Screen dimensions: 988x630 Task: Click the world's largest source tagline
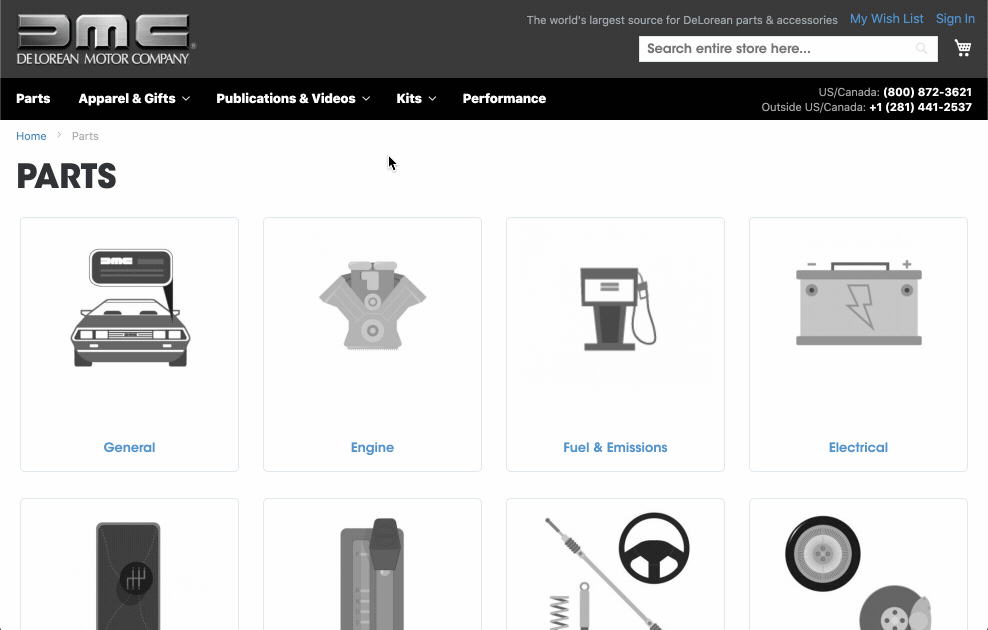(x=682, y=20)
